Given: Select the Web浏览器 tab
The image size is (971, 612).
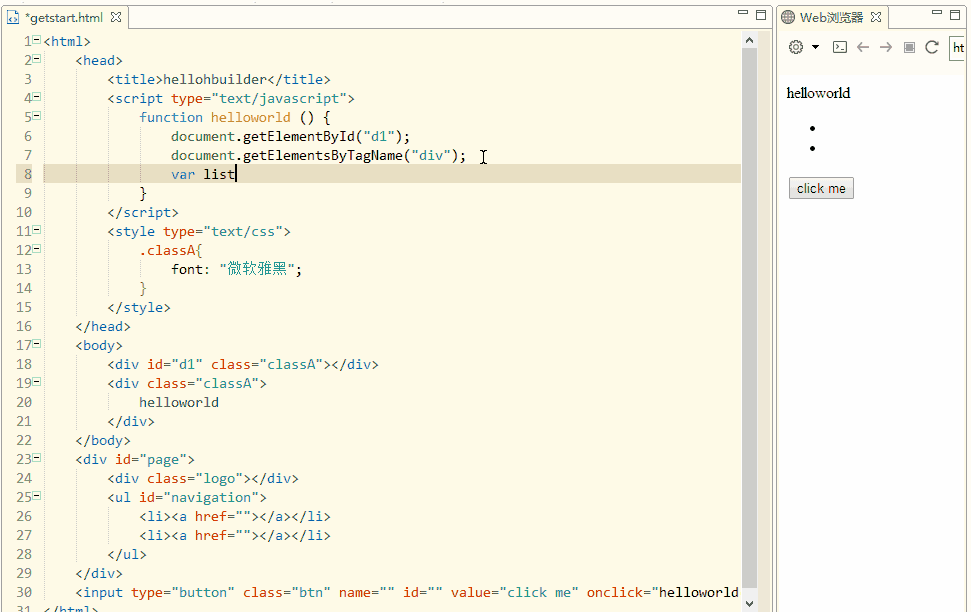Looking at the screenshot, I should coord(831,17).
